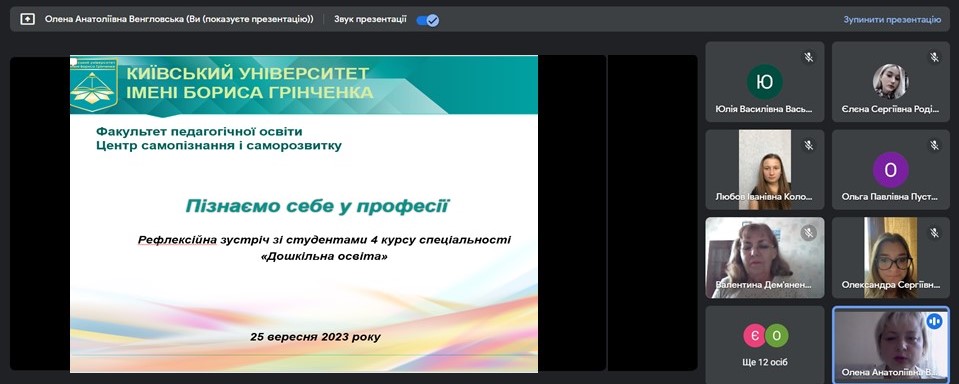
Task: Click muted mic icon on Єлена Сергіївна tile
Action: point(934,57)
